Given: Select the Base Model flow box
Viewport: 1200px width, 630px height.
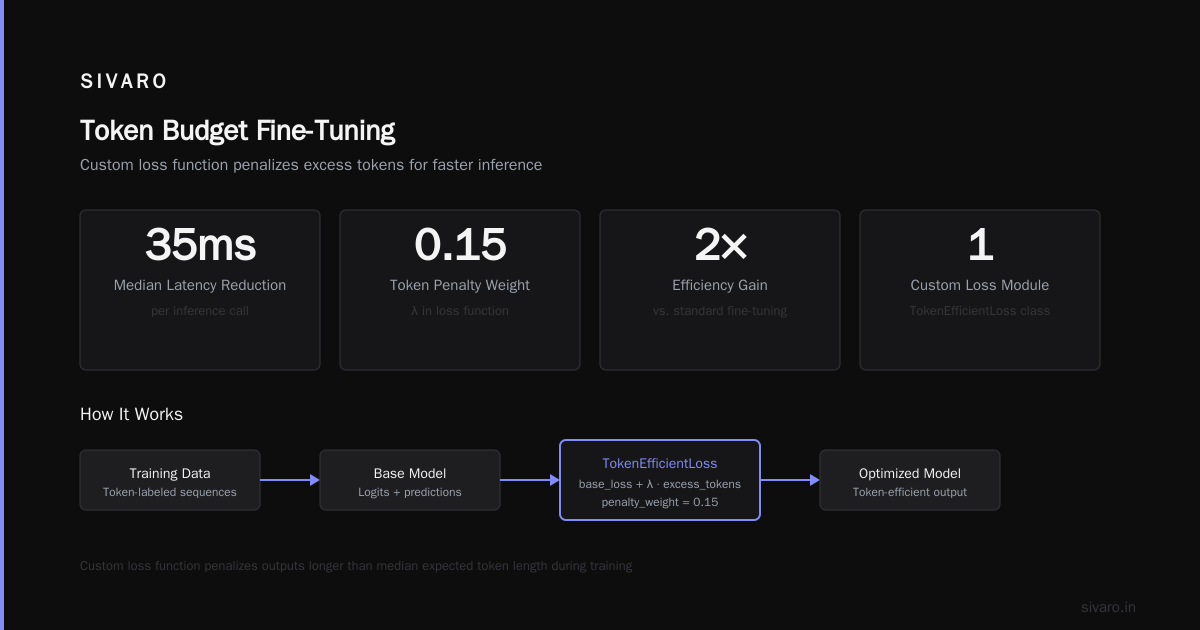Looking at the screenshot, I should (410, 480).
